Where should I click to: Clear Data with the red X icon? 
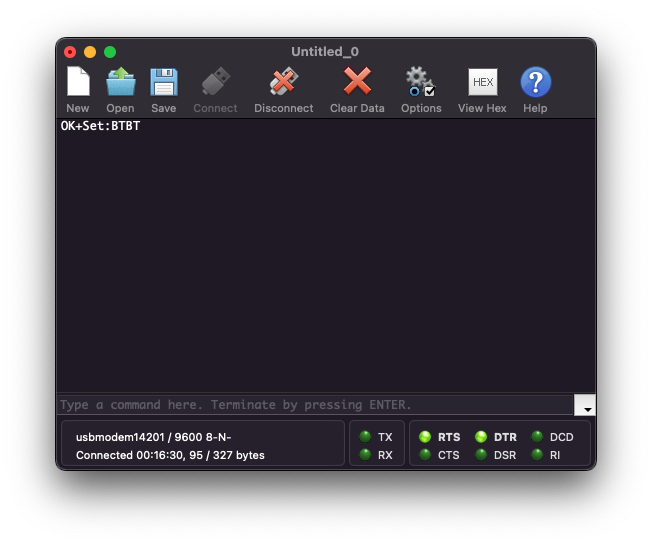pos(357,81)
